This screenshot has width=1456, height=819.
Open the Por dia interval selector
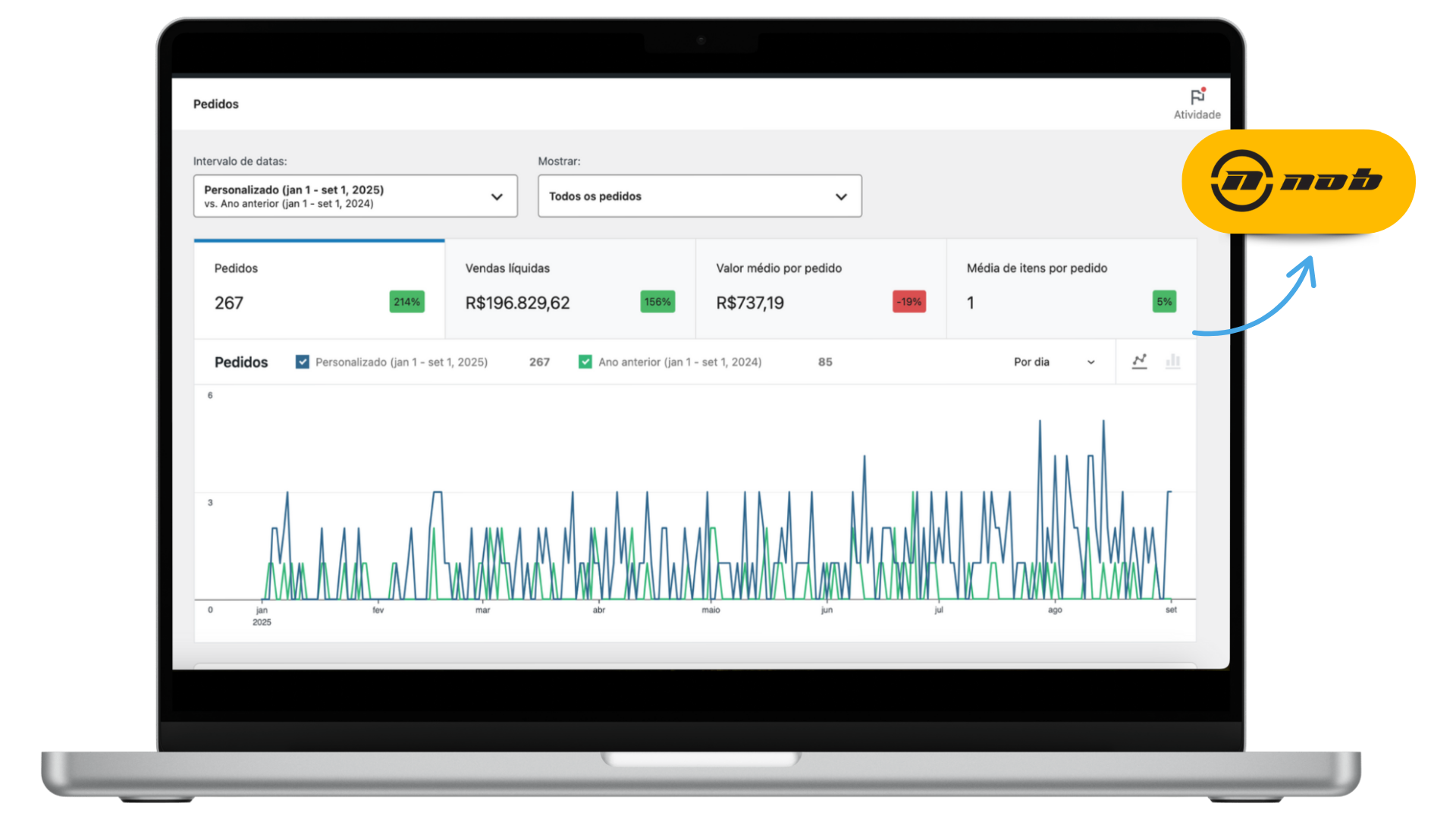[x=1053, y=362]
